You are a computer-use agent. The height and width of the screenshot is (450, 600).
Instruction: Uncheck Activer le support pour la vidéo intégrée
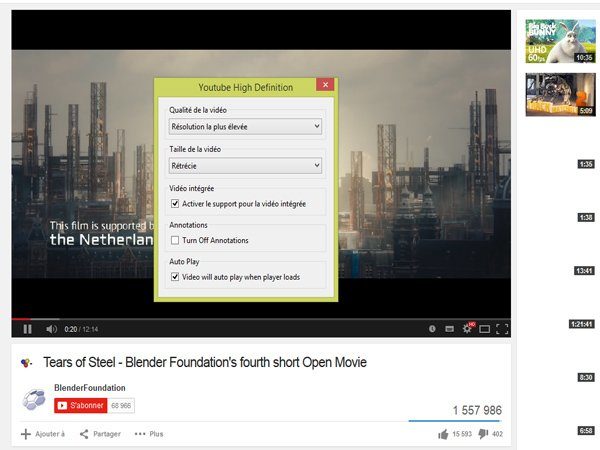coord(175,204)
